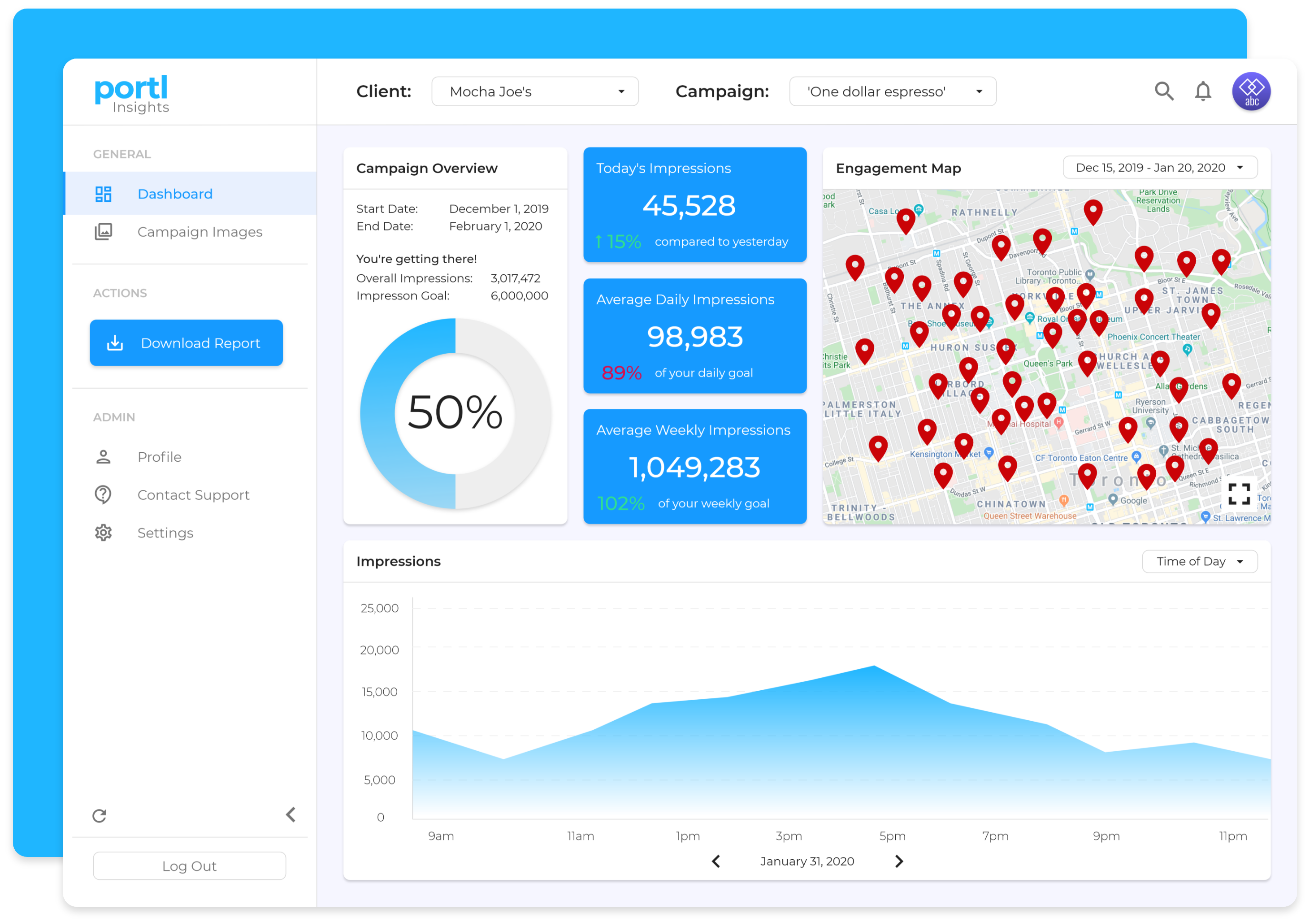Expand the Engagement Map date range dropdown

click(1160, 168)
